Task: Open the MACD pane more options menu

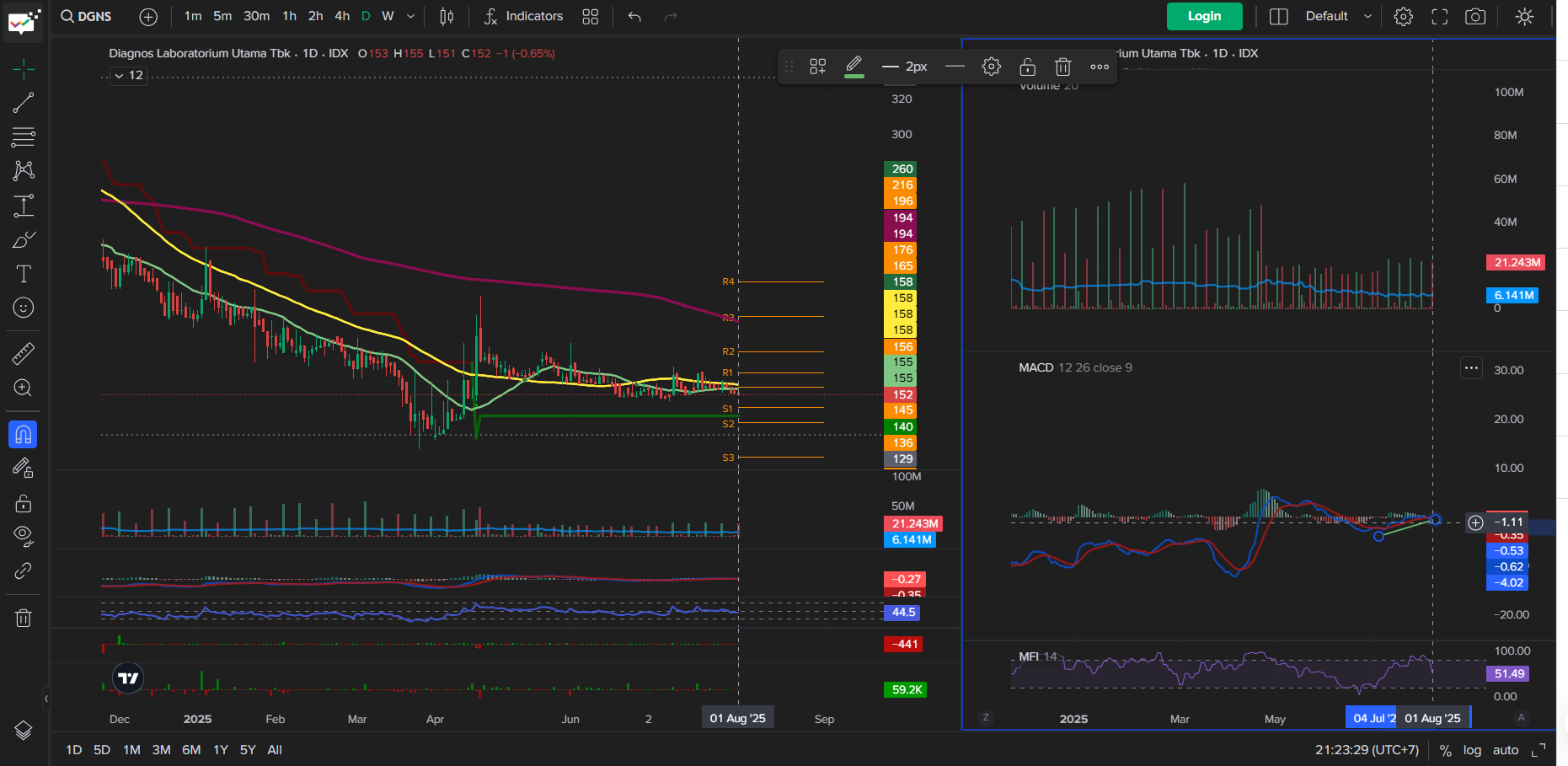Action: pos(1471,368)
